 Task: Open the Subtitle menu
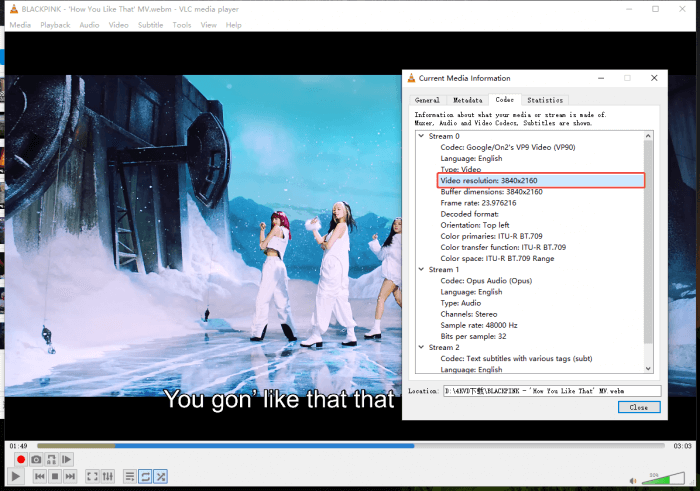point(150,25)
